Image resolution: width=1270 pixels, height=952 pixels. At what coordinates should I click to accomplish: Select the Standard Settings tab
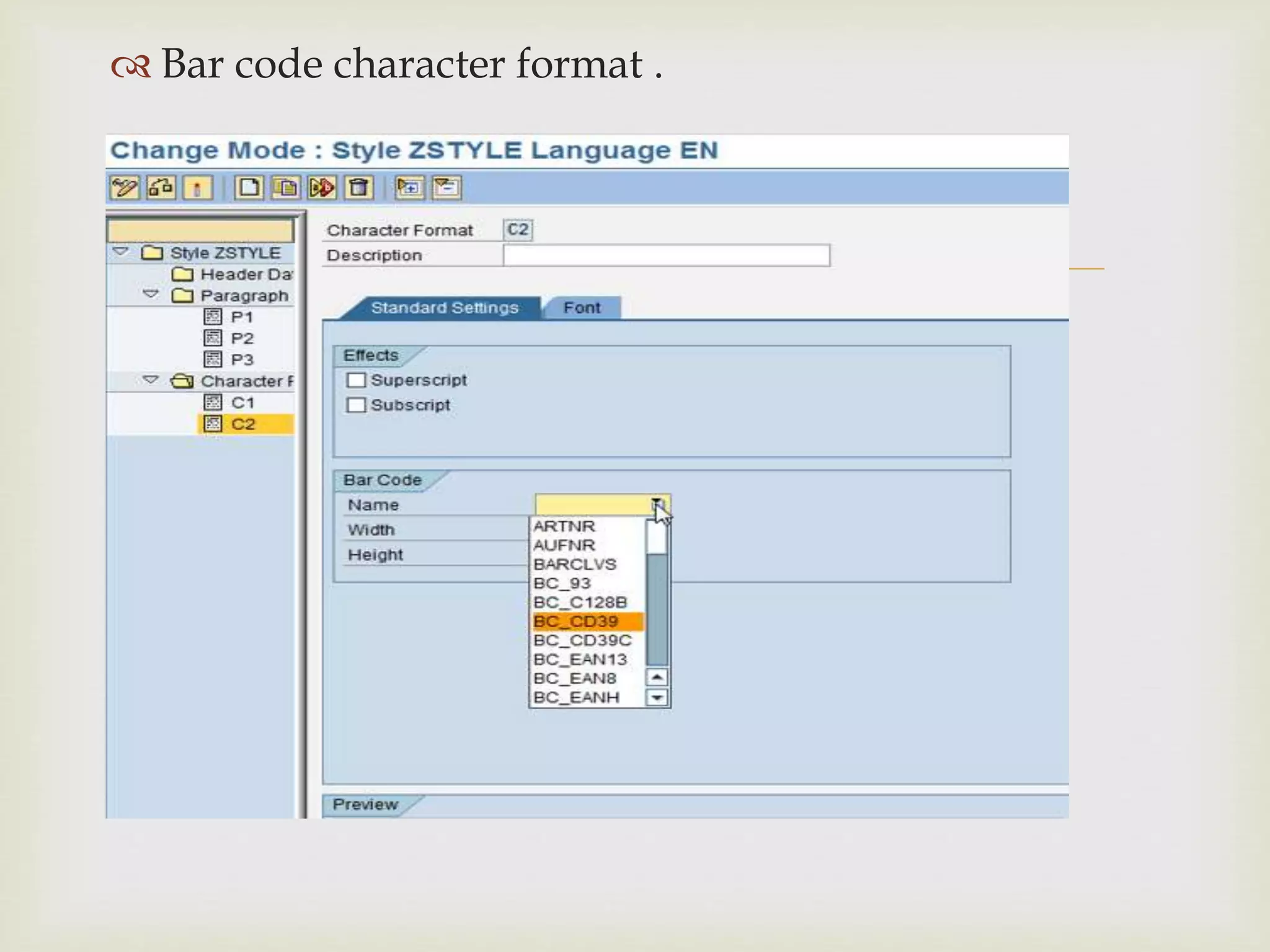[x=444, y=308]
